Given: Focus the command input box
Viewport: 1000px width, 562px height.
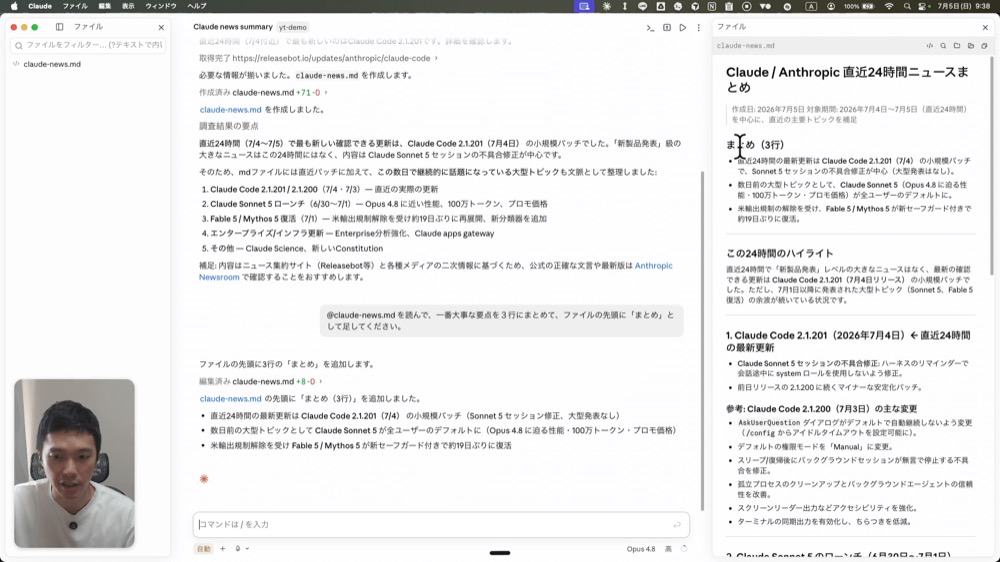Looking at the screenshot, I should 441,524.
